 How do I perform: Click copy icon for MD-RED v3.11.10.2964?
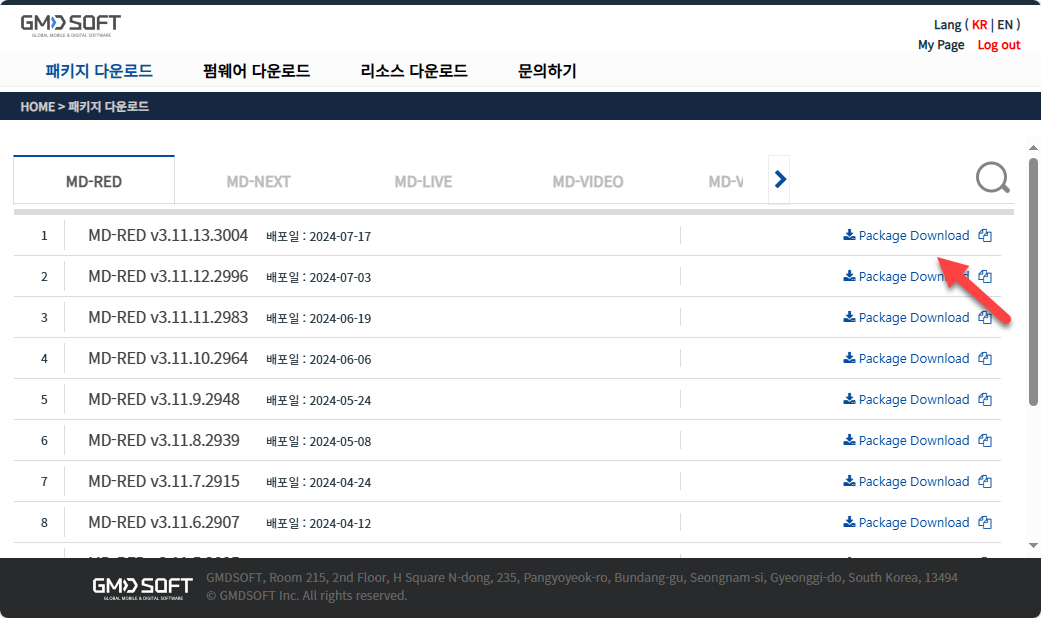coord(985,358)
